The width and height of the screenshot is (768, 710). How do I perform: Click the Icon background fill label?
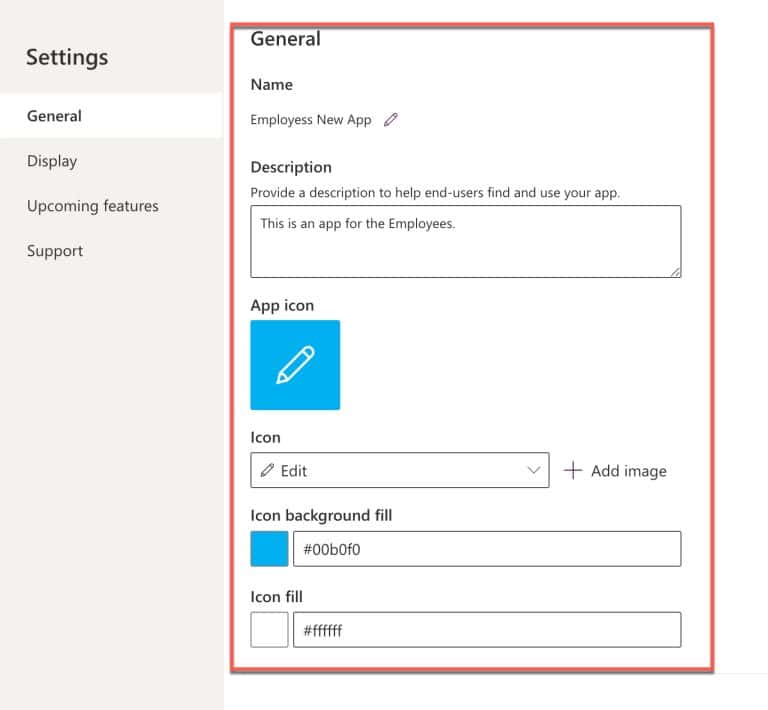click(321, 515)
